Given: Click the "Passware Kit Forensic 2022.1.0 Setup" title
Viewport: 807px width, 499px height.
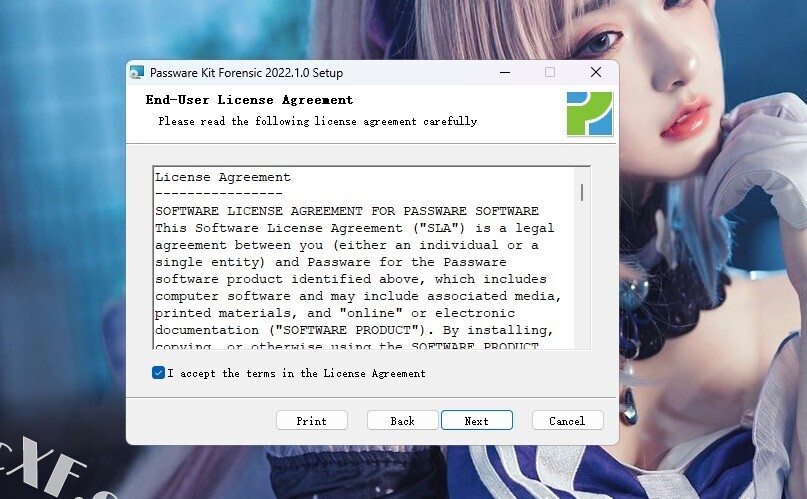Looking at the screenshot, I should coord(247,73).
